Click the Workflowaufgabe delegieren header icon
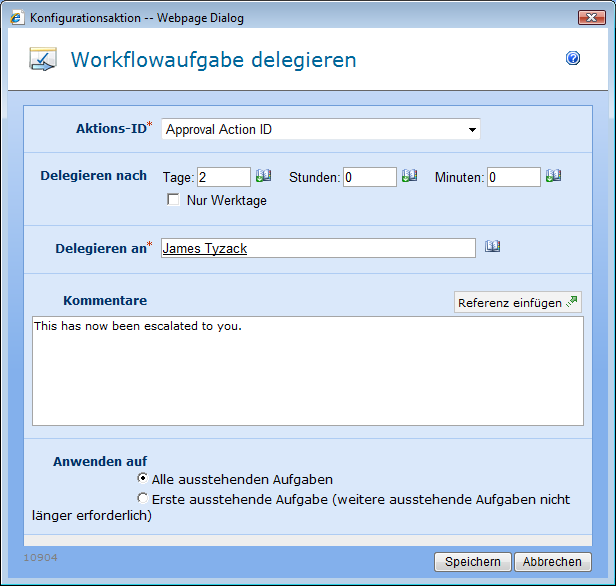The image size is (616, 586). pos(43,60)
